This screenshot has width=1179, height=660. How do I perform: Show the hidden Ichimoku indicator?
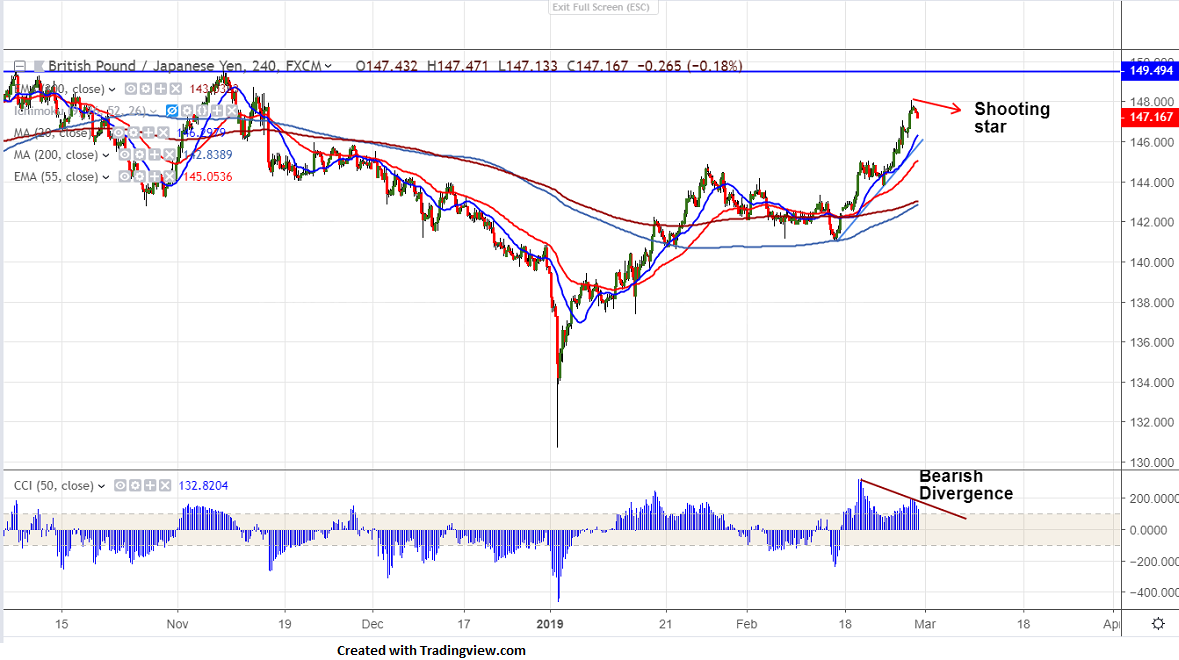tap(172, 111)
